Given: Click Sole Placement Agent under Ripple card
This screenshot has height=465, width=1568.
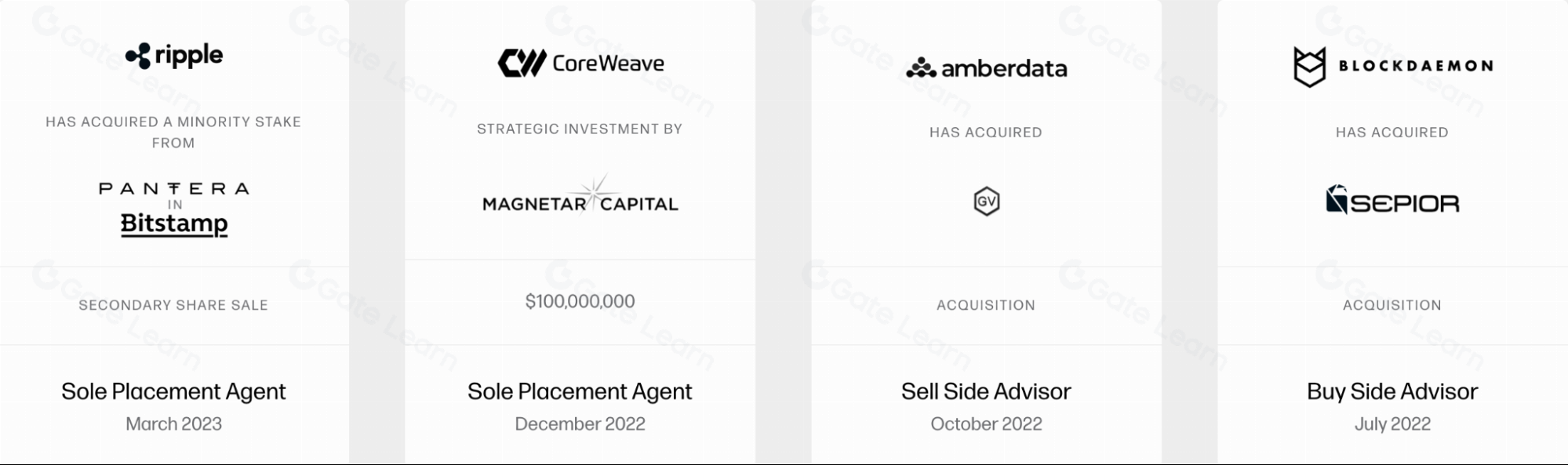Looking at the screenshot, I should pos(173,391).
